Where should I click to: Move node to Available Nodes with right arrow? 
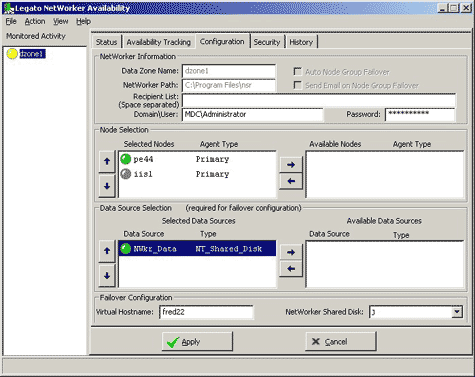point(291,165)
